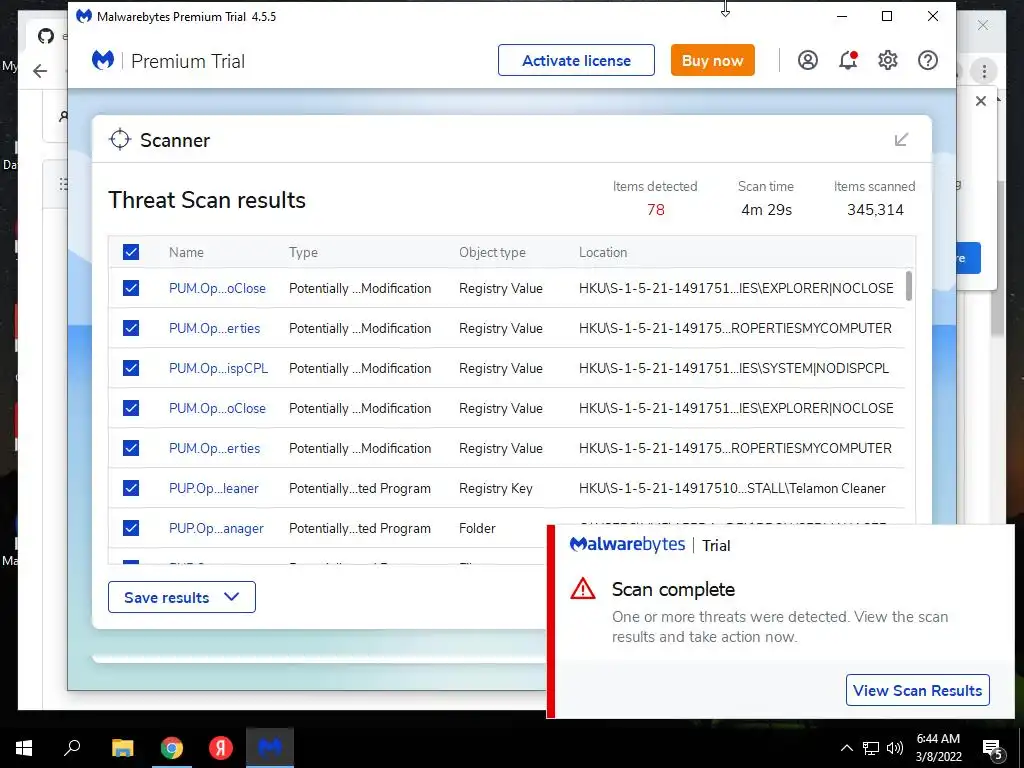Click the browser back arrow behind Malwarebytes

[x=40, y=71]
